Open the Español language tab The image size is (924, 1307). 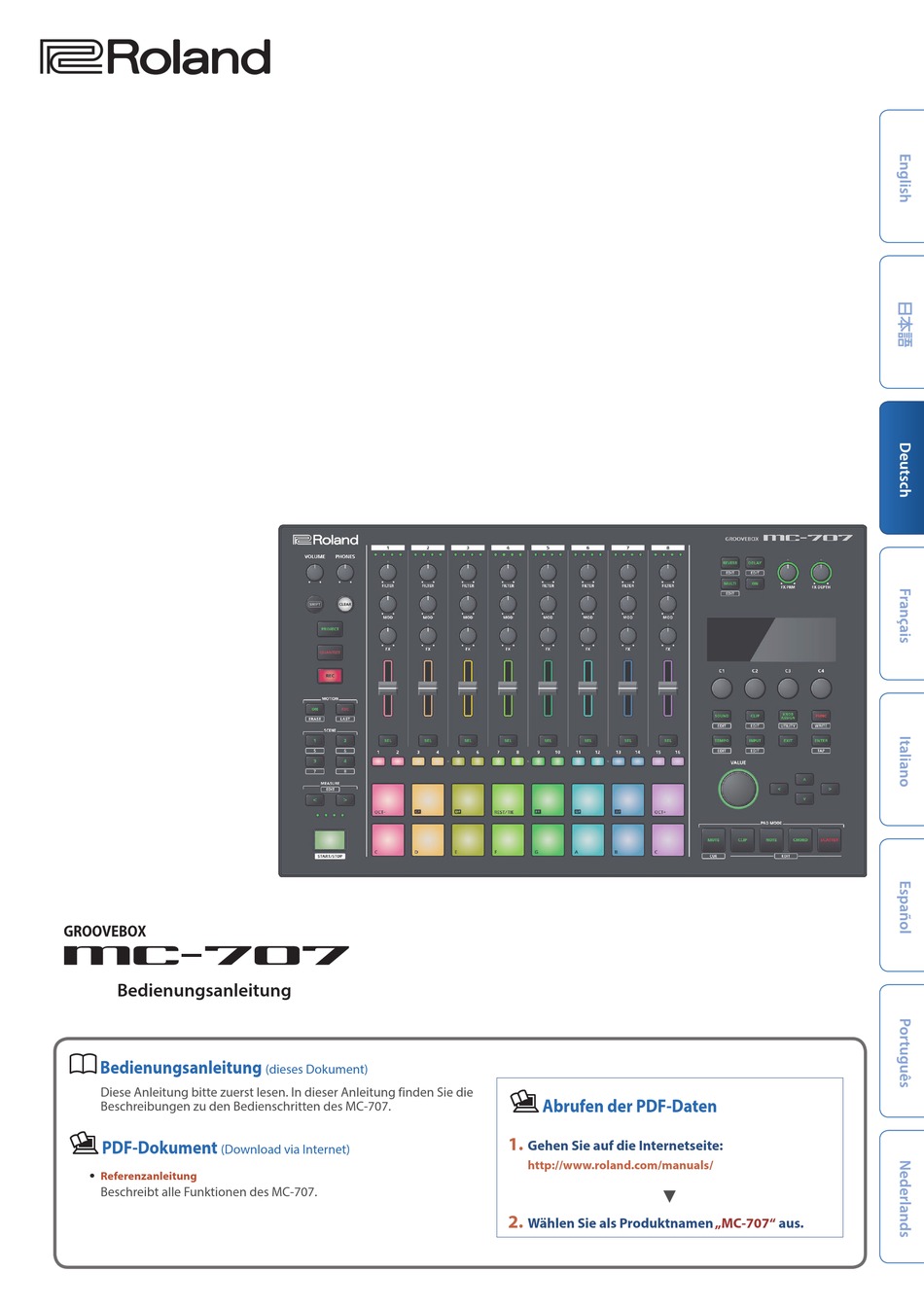pyautogui.click(x=903, y=906)
